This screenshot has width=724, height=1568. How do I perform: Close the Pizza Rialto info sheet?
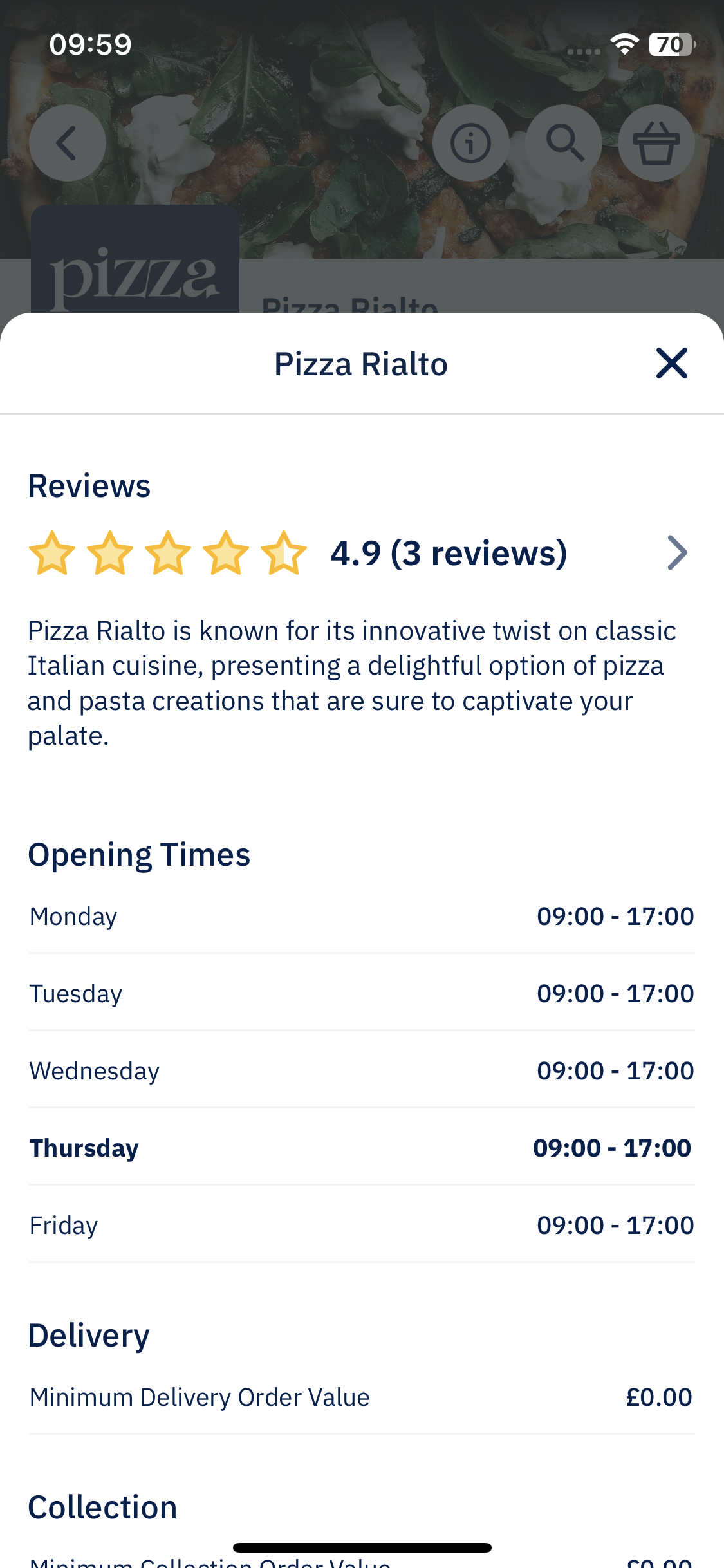pyautogui.click(x=671, y=363)
